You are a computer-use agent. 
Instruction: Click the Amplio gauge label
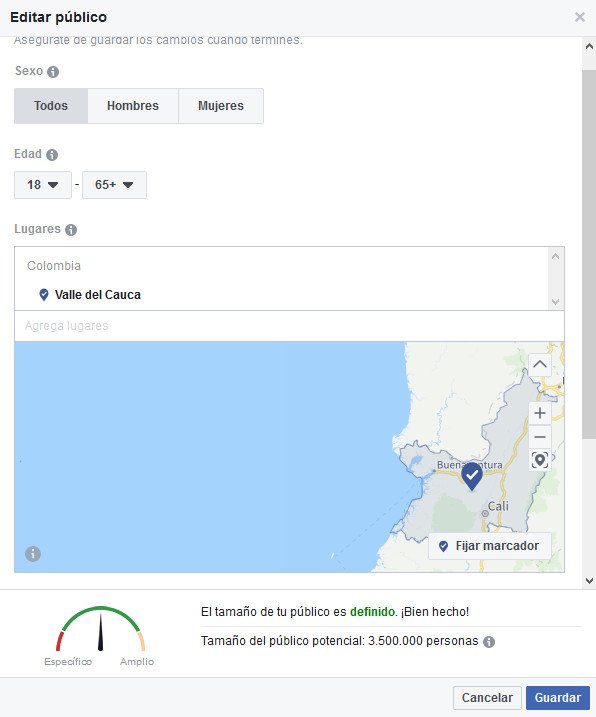tap(137, 662)
